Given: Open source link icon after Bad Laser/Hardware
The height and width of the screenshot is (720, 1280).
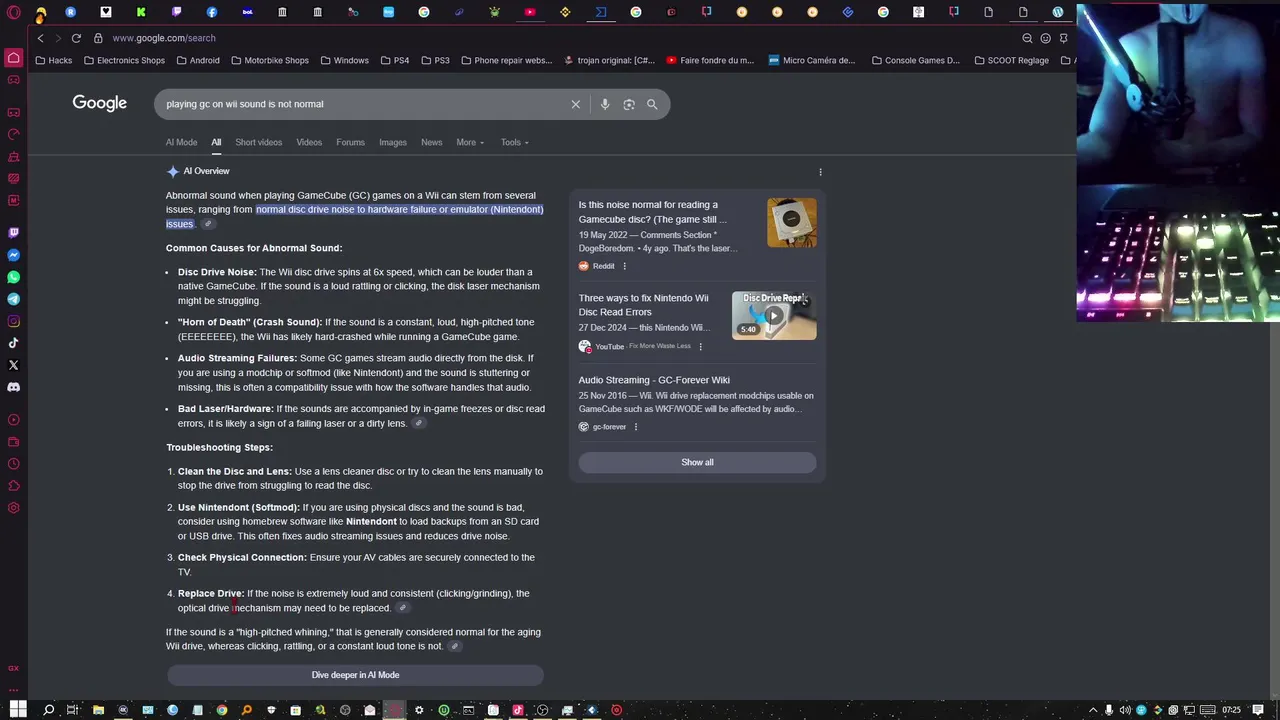Looking at the screenshot, I should coord(419,423).
